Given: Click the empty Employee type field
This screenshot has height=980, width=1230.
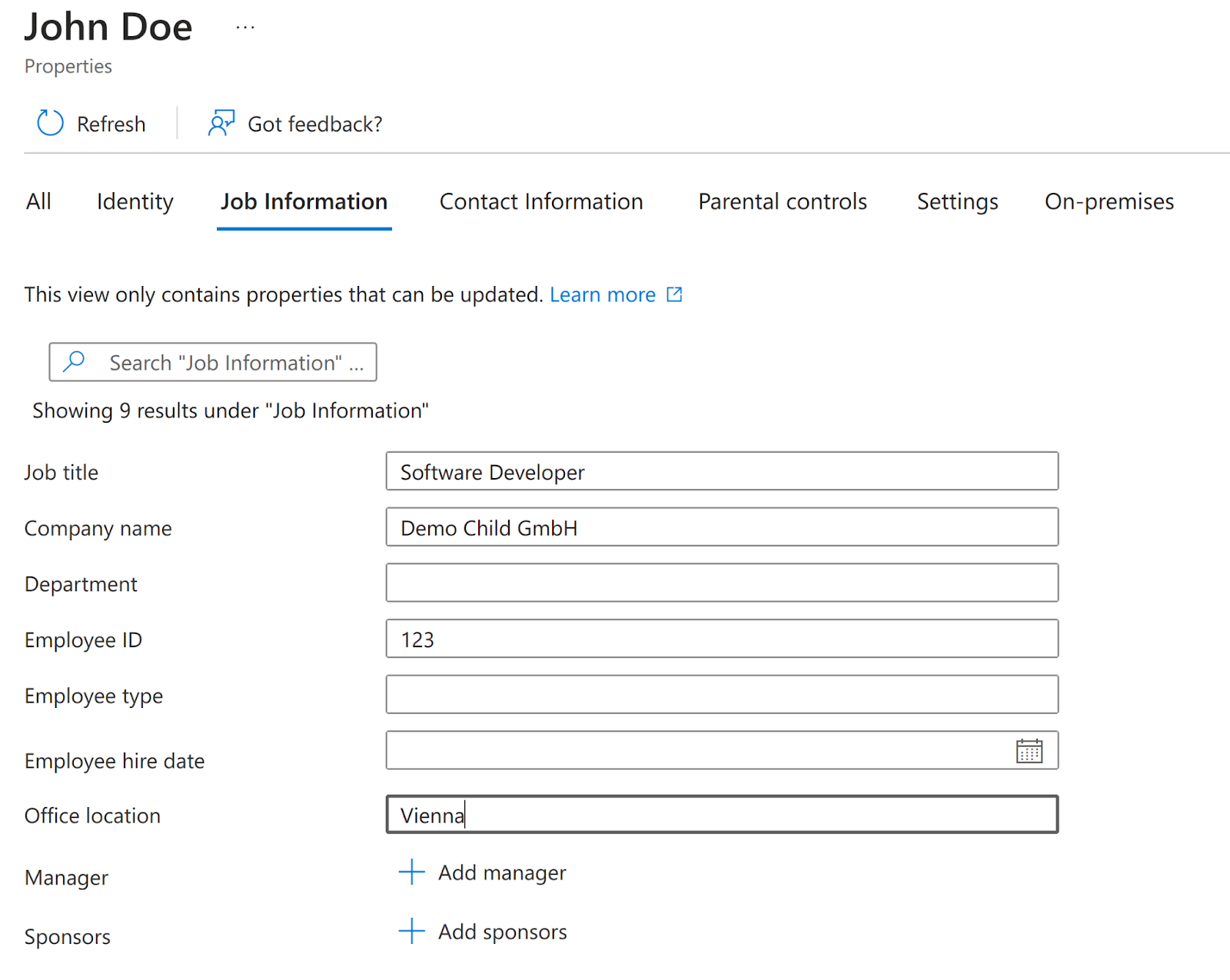Looking at the screenshot, I should pos(722,695).
